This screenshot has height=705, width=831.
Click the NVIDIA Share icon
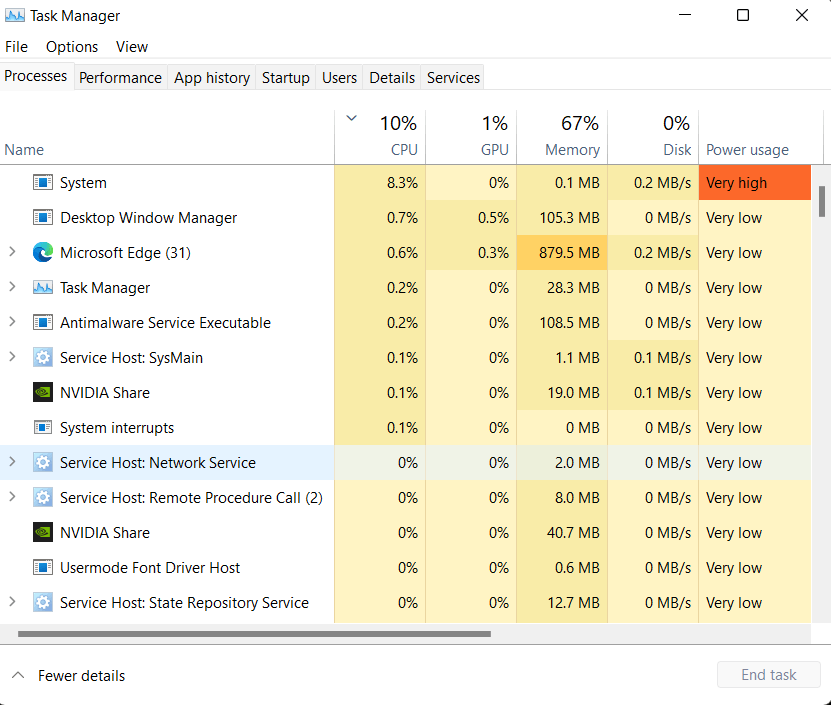click(43, 392)
